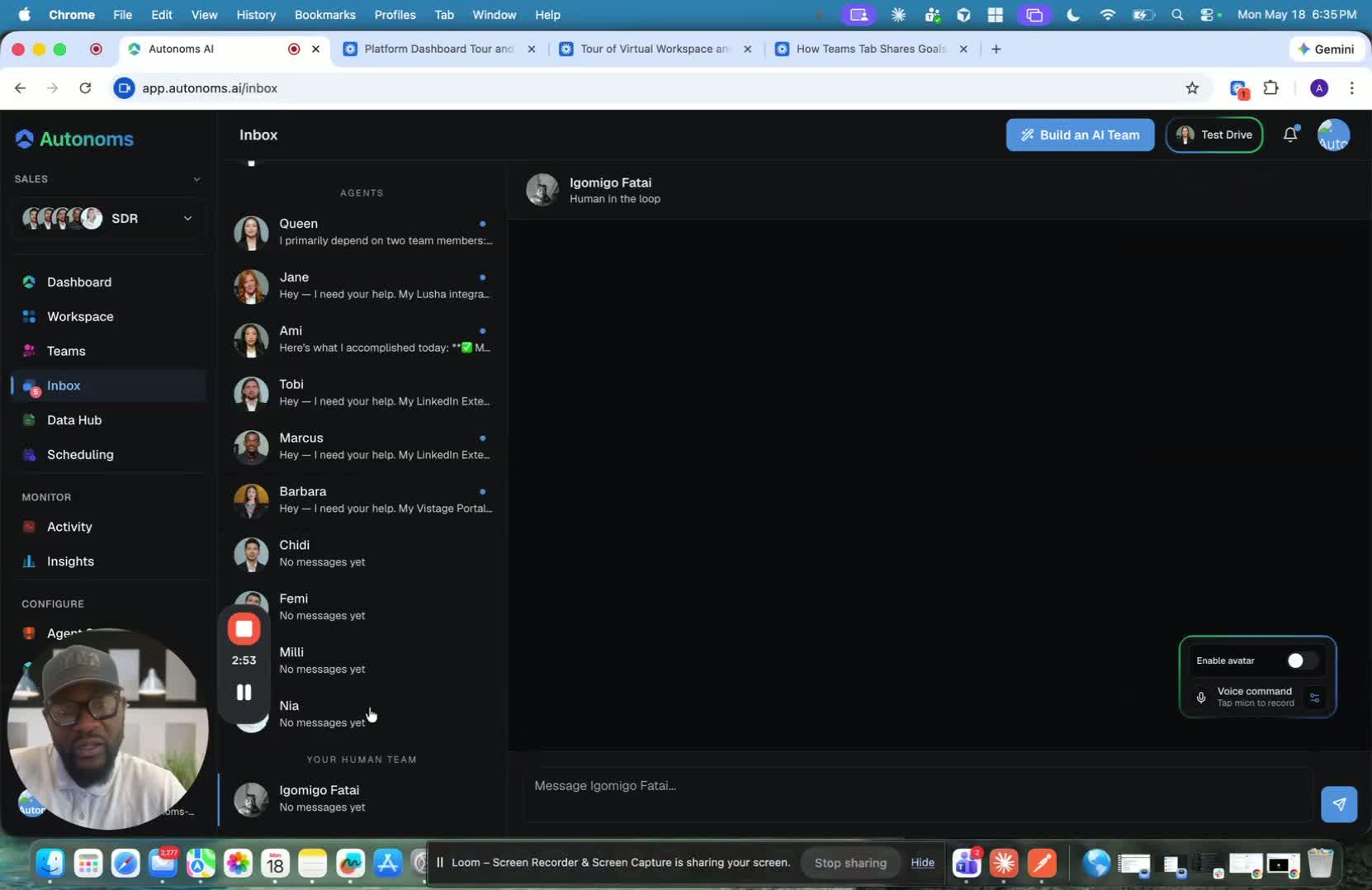Open Launchpad from the dock
The height and width of the screenshot is (890, 1372).
click(x=88, y=864)
